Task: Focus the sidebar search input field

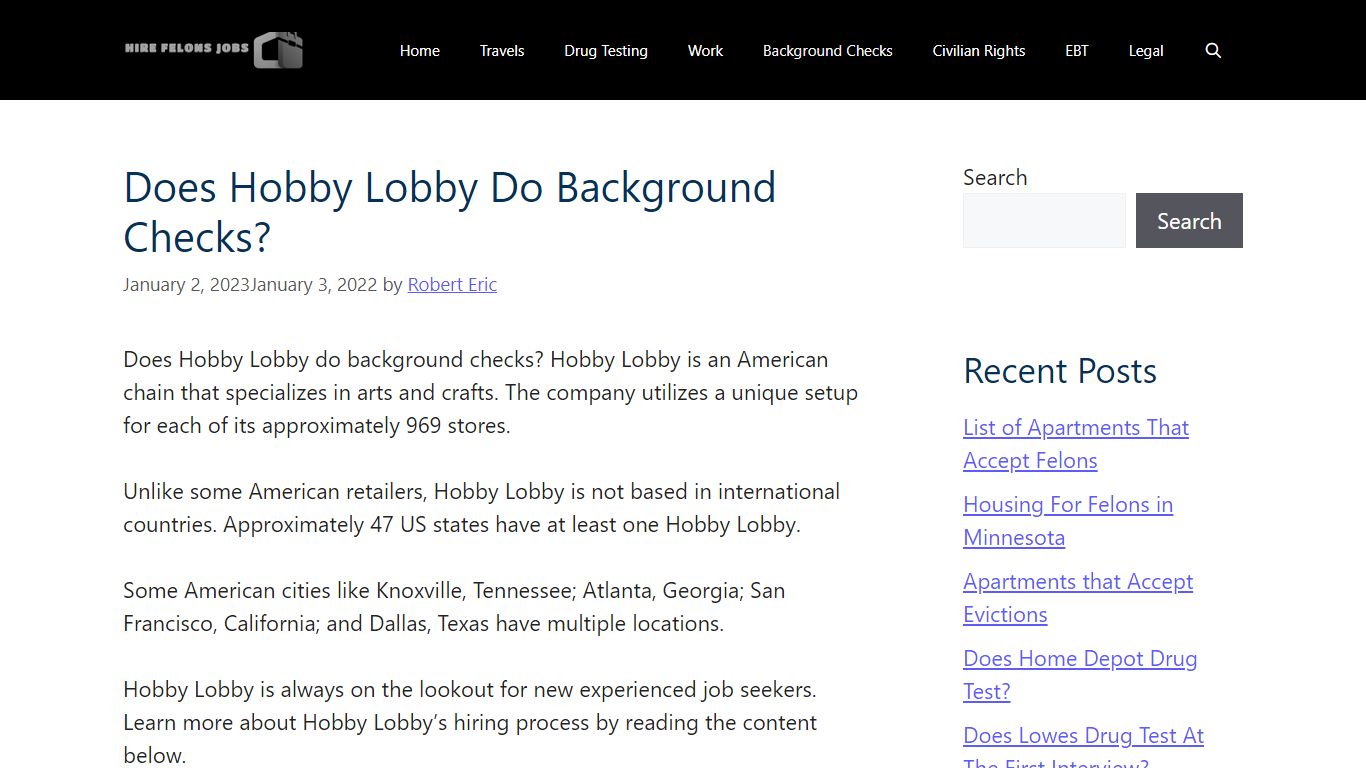Action: click(x=1044, y=221)
